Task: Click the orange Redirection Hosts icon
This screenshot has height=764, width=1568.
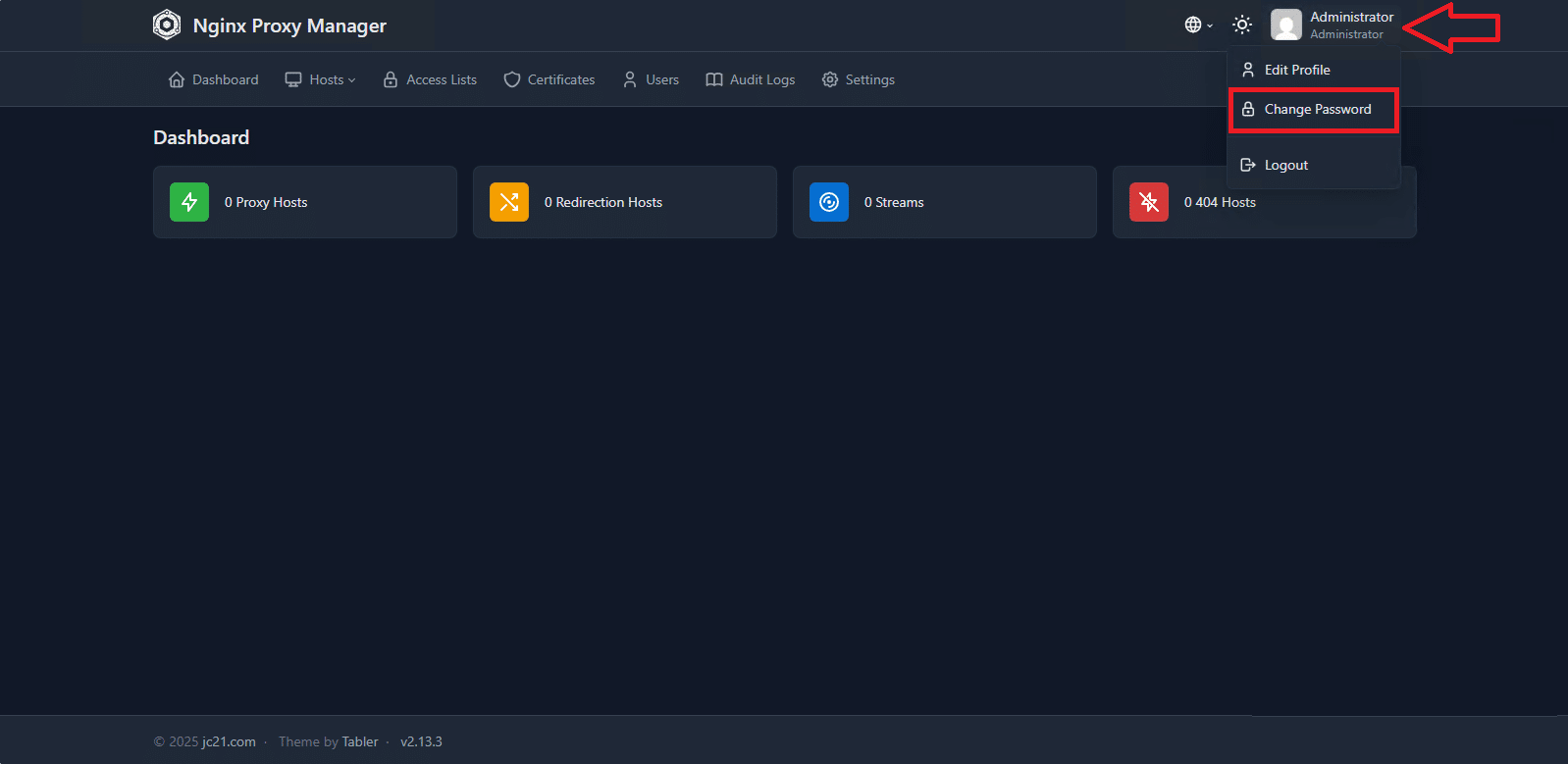Action: point(509,202)
